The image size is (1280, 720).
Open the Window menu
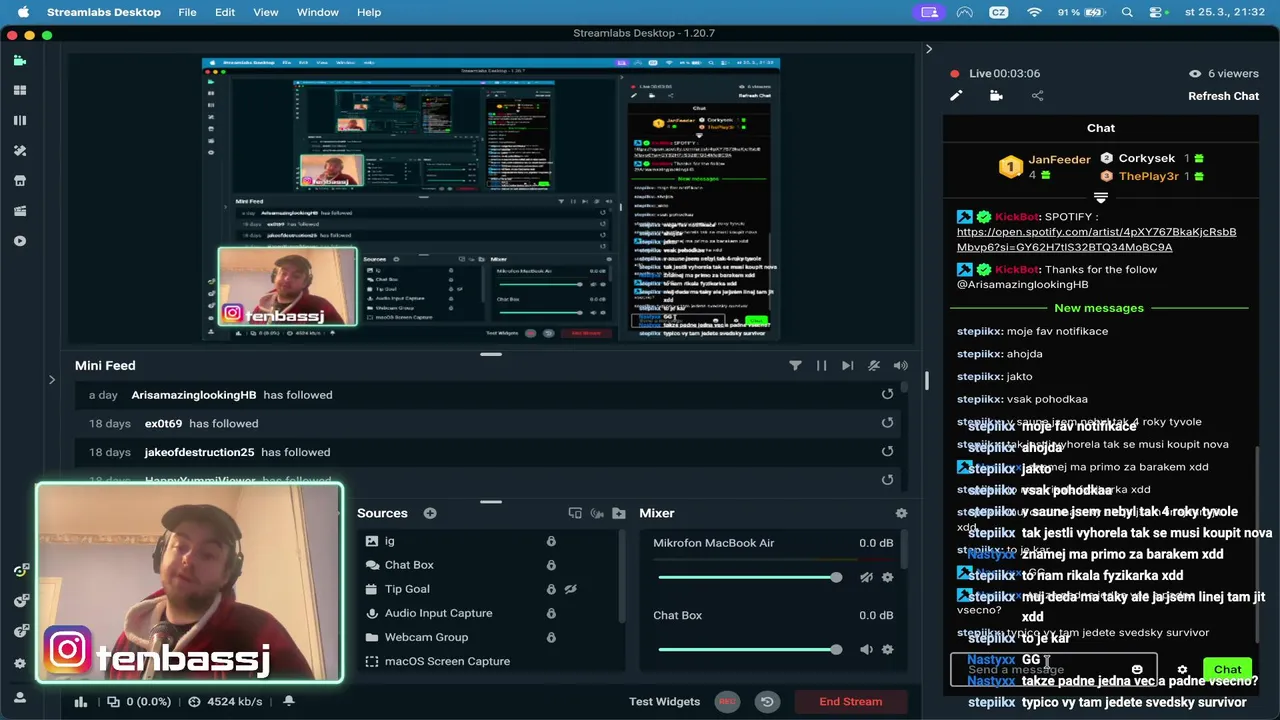(x=317, y=12)
